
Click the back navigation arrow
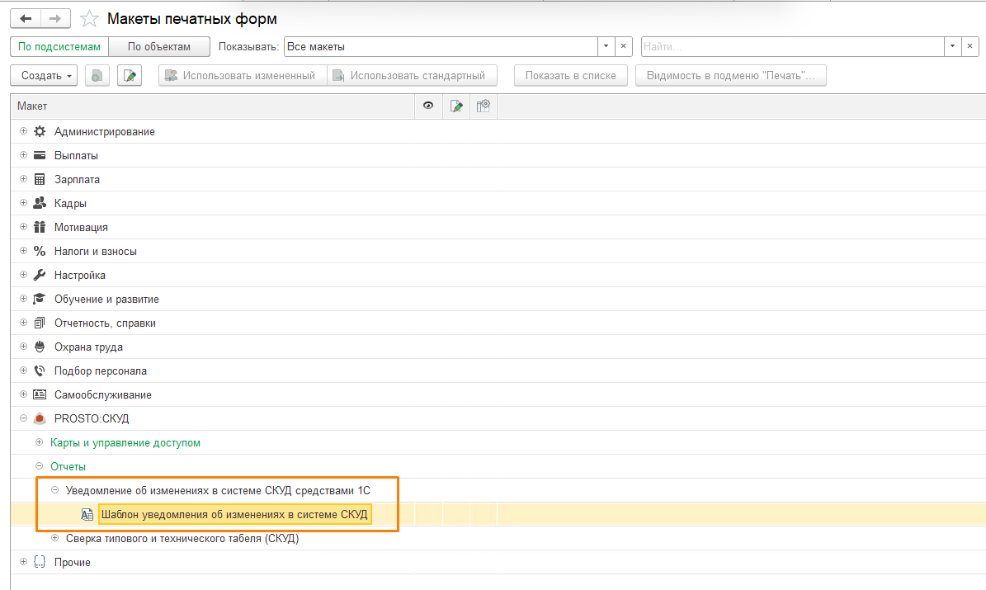[x=25, y=18]
